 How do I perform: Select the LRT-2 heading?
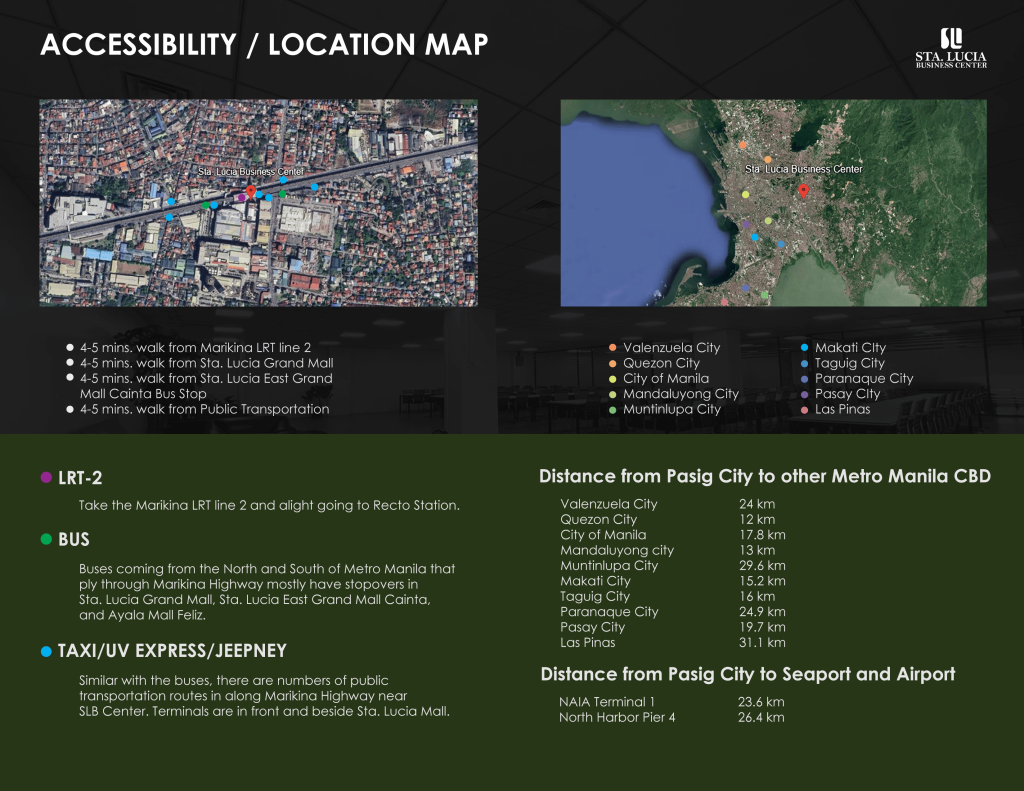80,478
